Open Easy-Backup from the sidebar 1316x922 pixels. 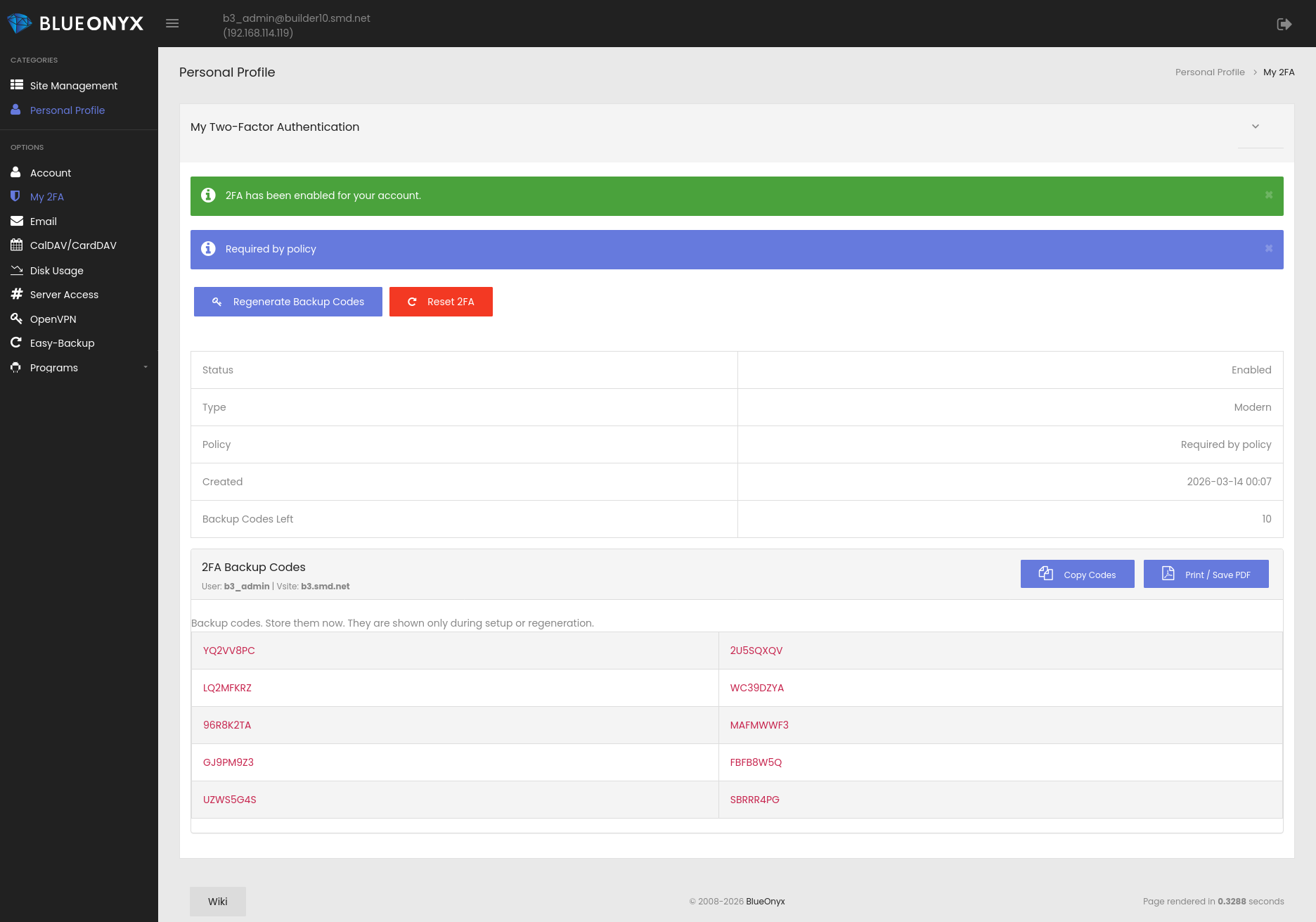[62, 343]
